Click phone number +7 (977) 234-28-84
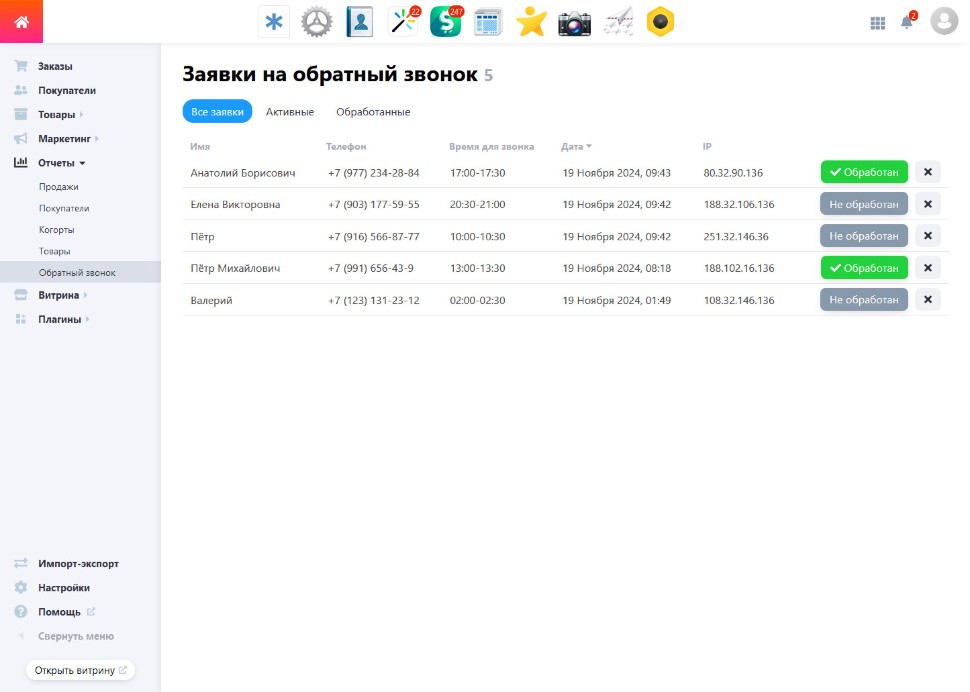 374,173
